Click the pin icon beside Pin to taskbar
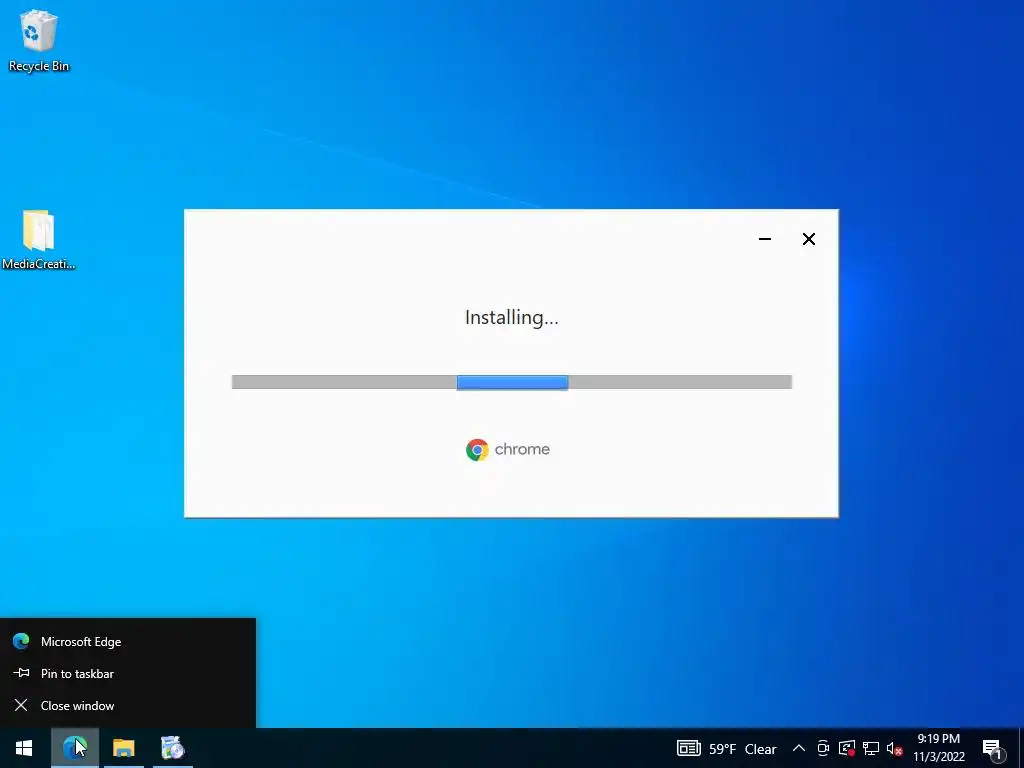Viewport: 1024px width, 768px height. point(21,673)
